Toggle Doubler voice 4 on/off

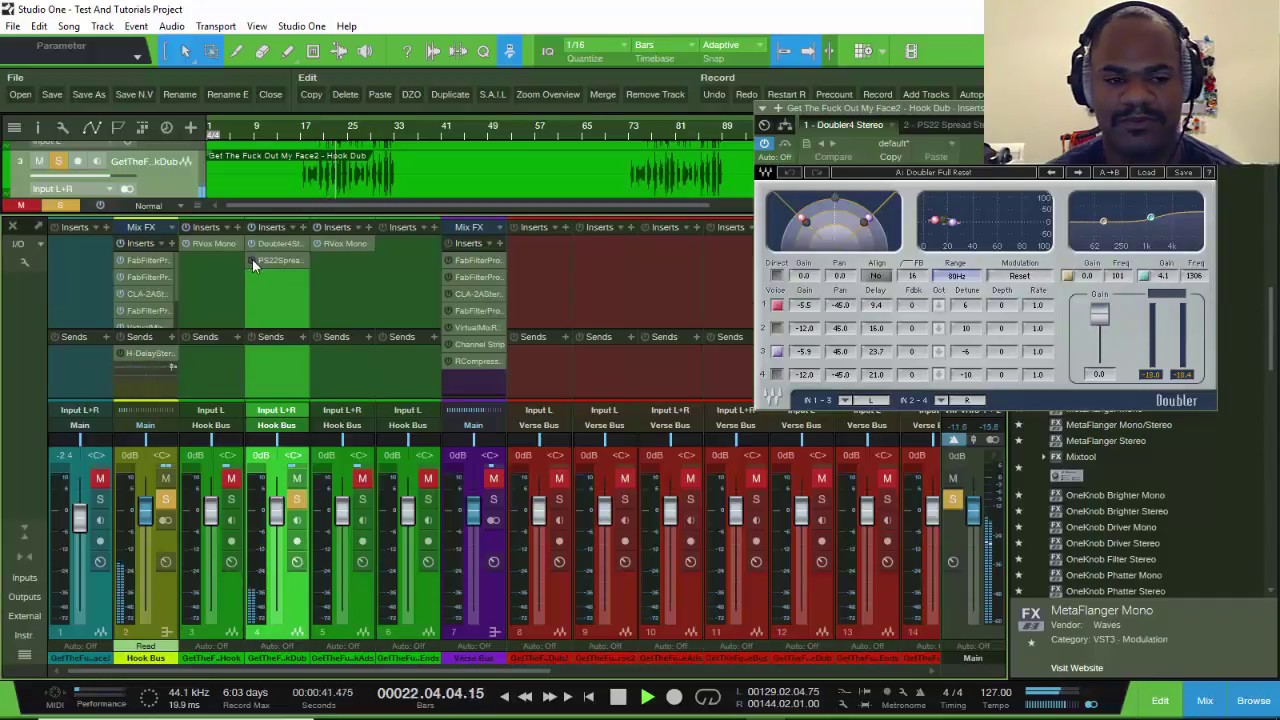point(777,374)
